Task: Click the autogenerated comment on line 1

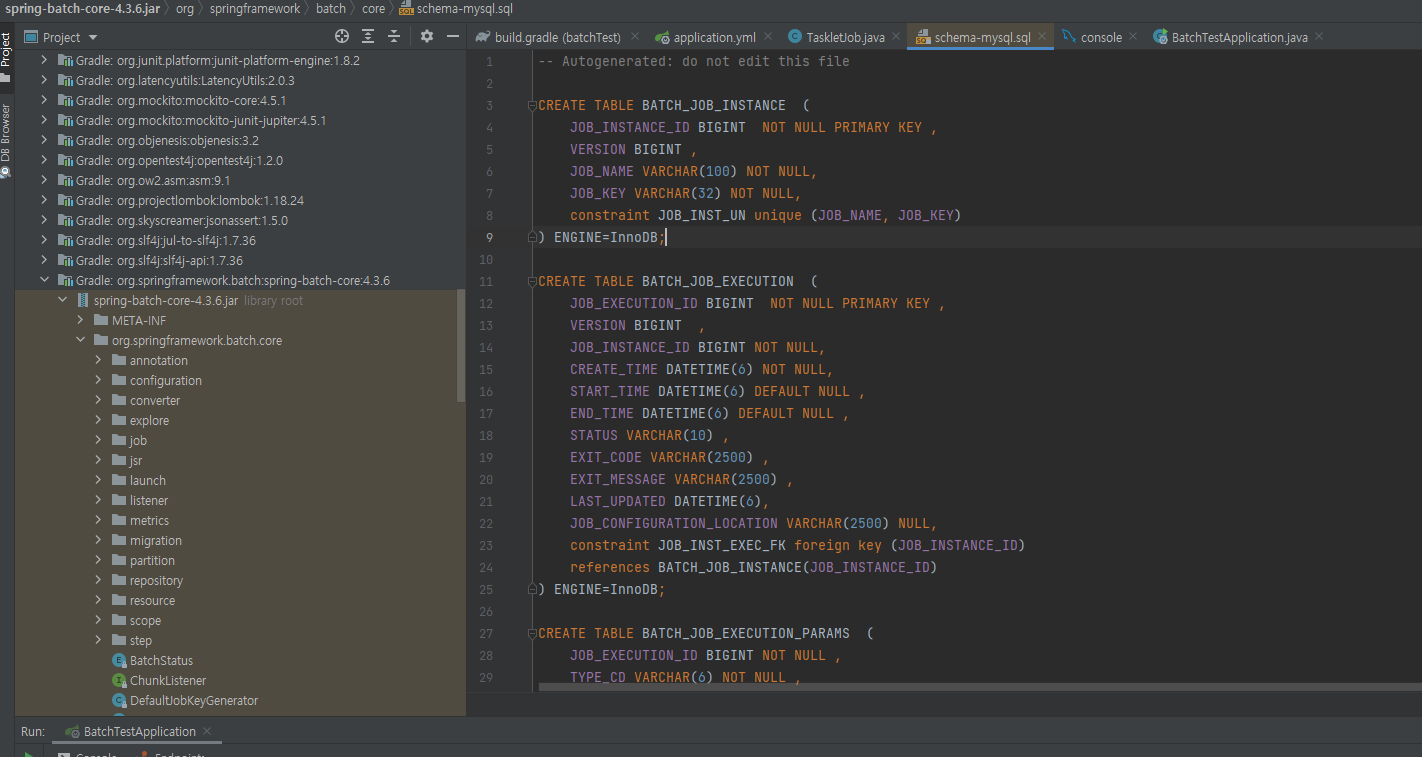Action: [694, 61]
